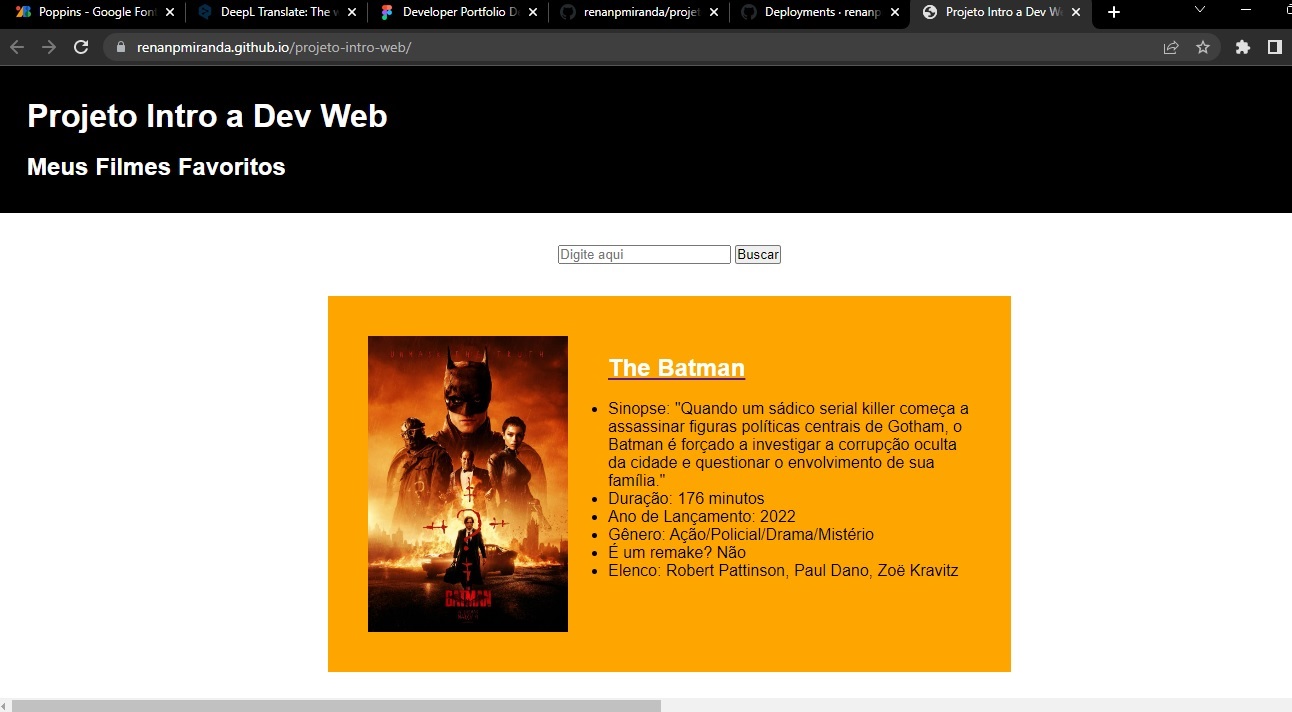This screenshot has height=712, width=1292.
Task: Click the Buscar button
Action: click(x=757, y=255)
